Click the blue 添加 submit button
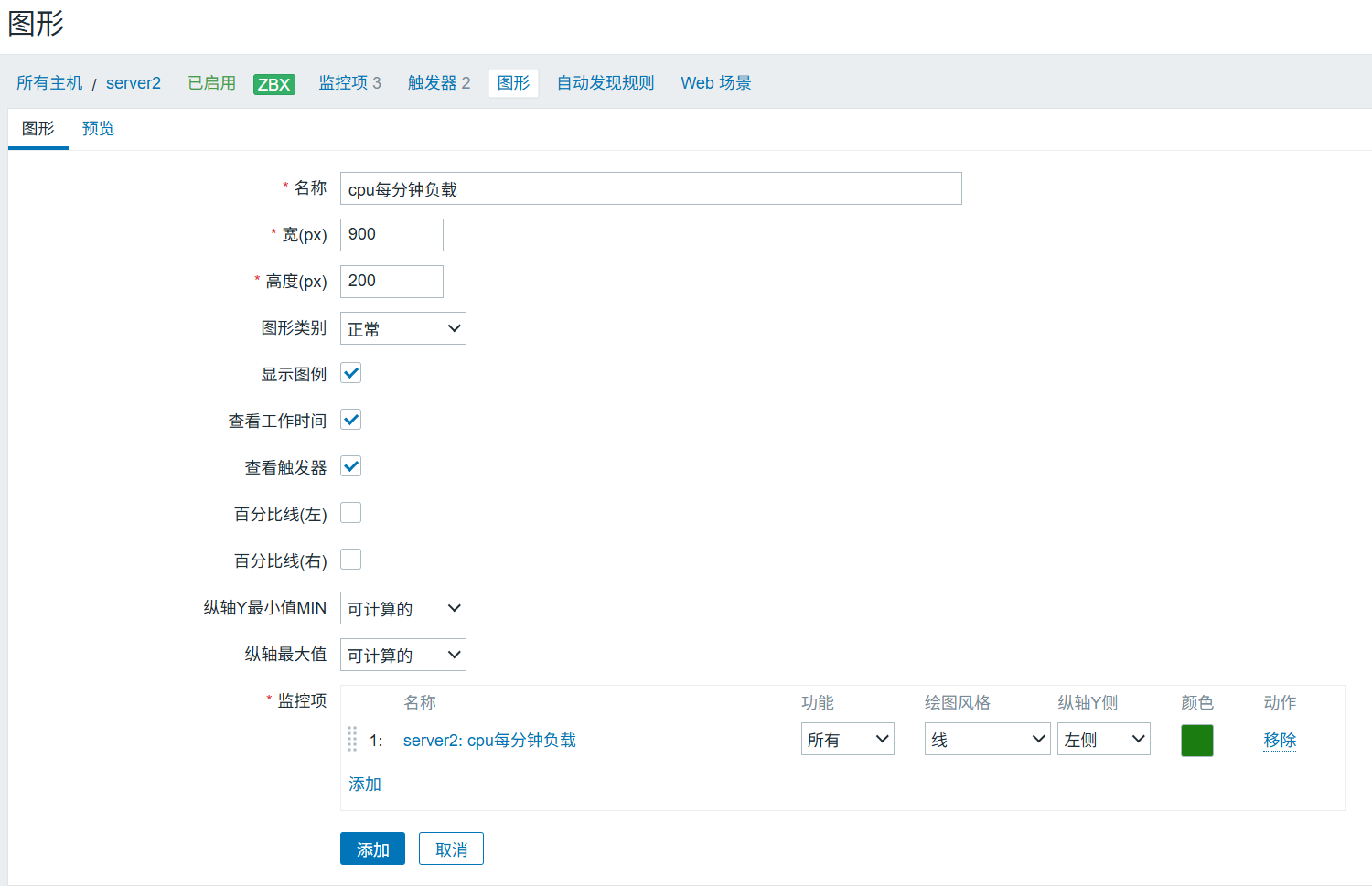The width and height of the screenshot is (1372, 886). (372, 849)
